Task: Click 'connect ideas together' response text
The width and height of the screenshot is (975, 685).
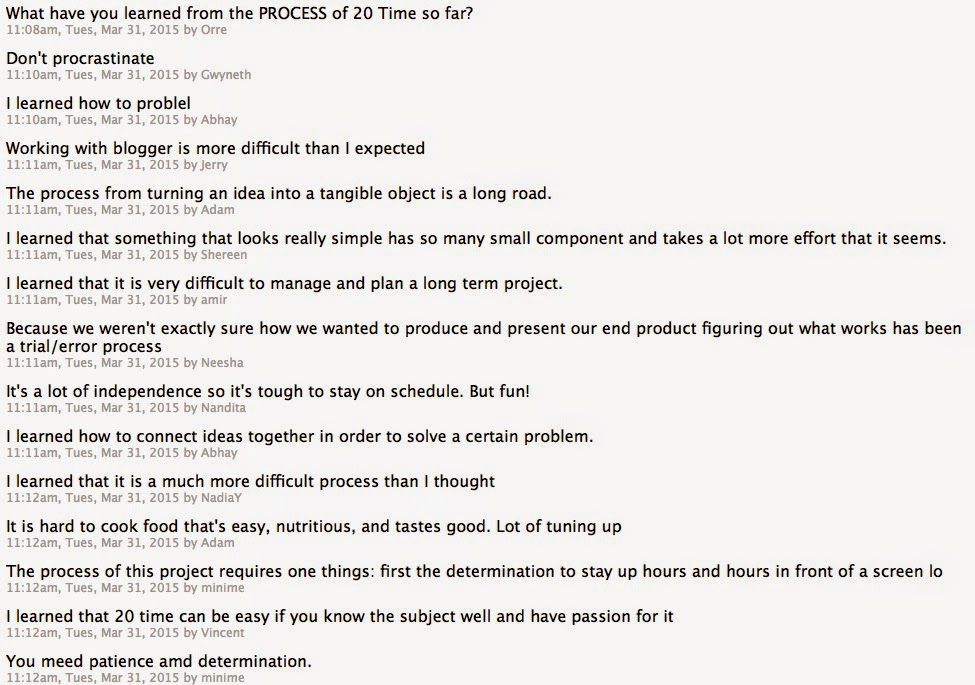Action: point(299,437)
